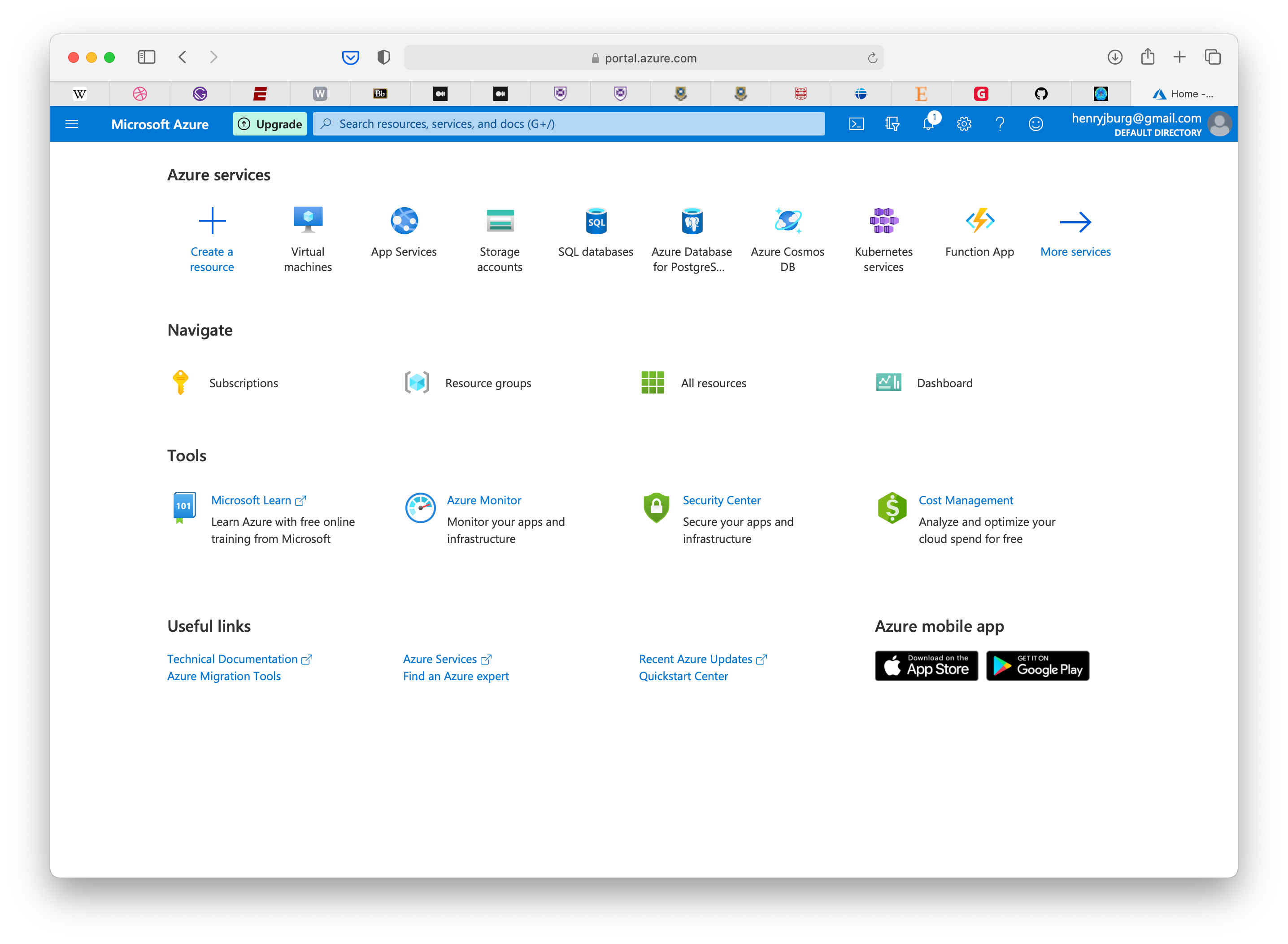Show Safari tab overview
1288x944 pixels.
coord(1213,57)
